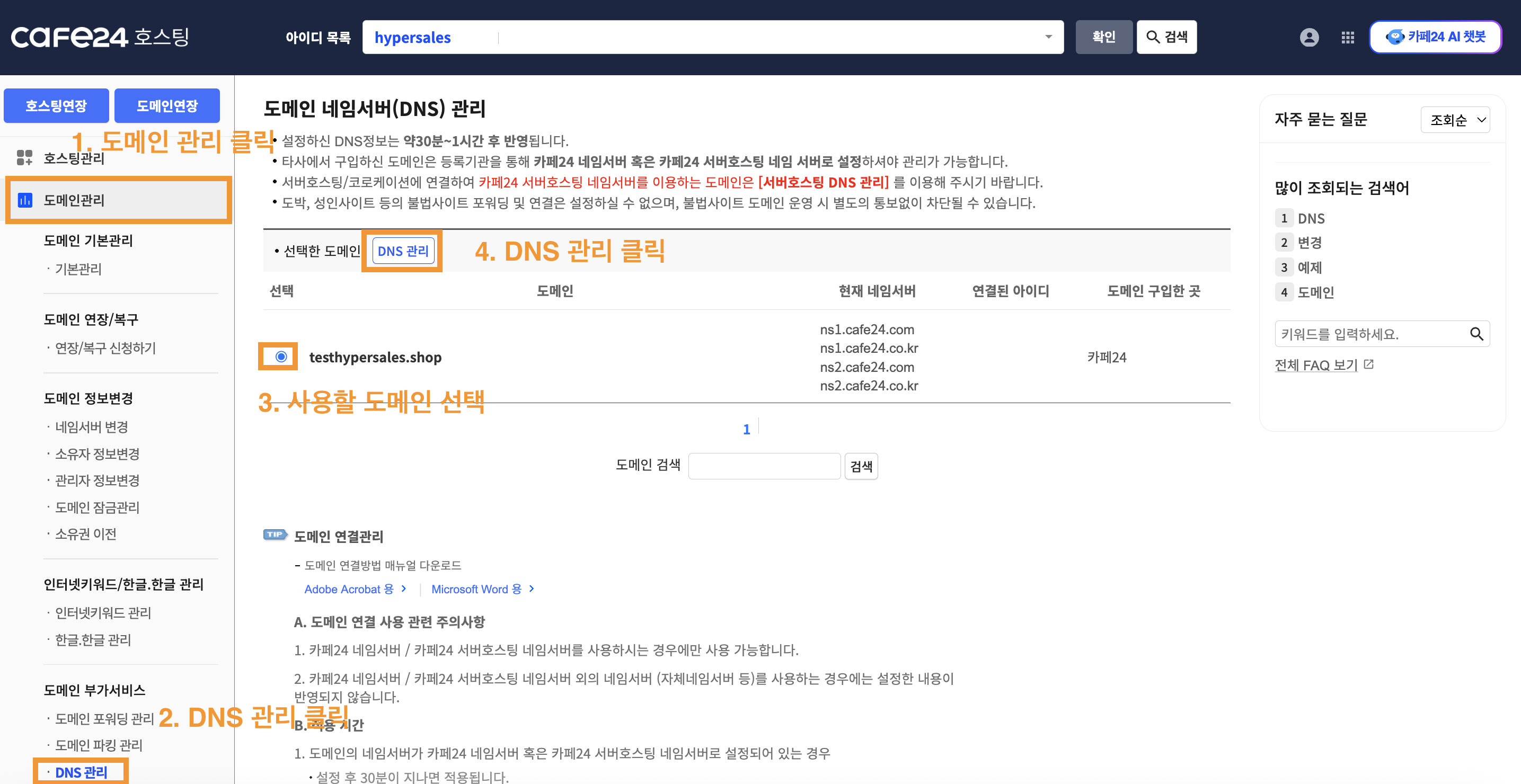Open DNS 관리 in sidebar menu
Viewport: 1521px width, 784px height.
click(x=82, y=772)
